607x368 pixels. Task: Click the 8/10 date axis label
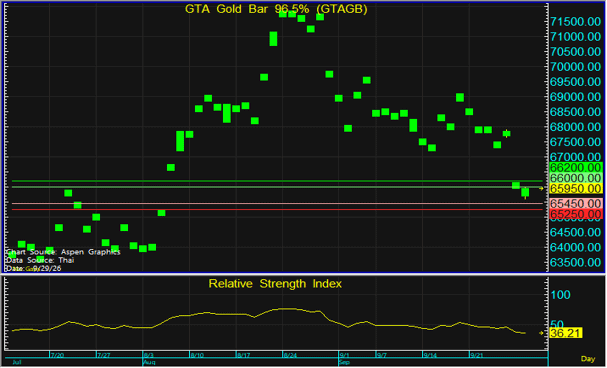197,355
